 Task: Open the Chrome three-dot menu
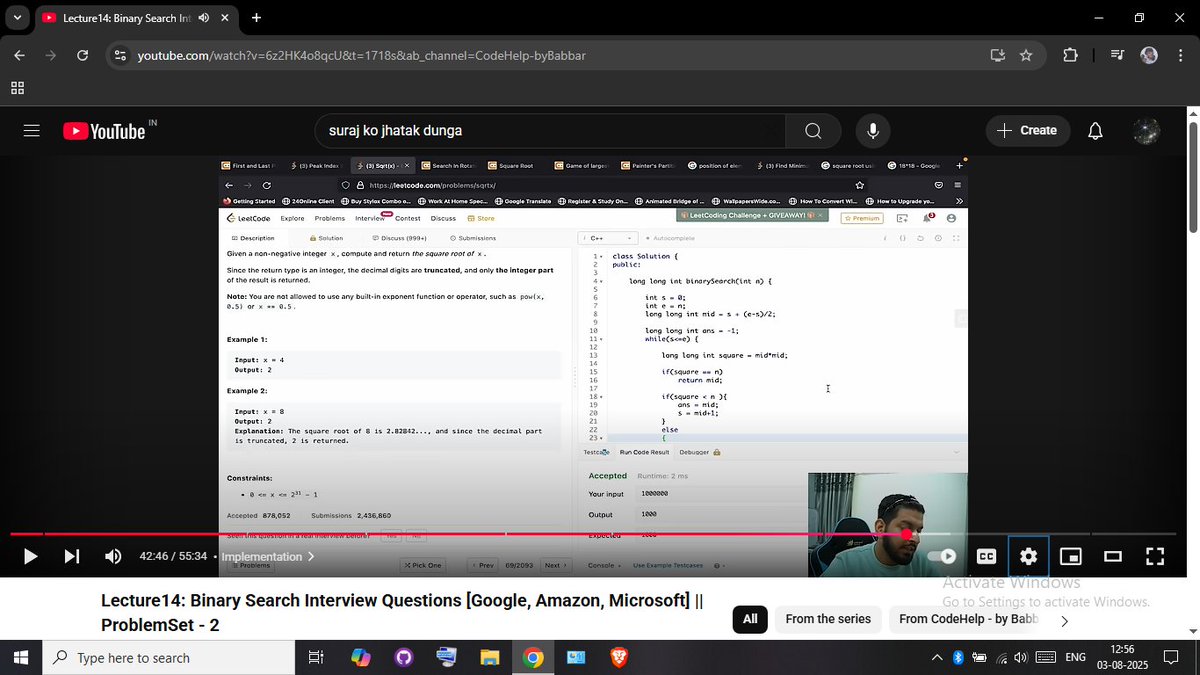point(1180,55)
